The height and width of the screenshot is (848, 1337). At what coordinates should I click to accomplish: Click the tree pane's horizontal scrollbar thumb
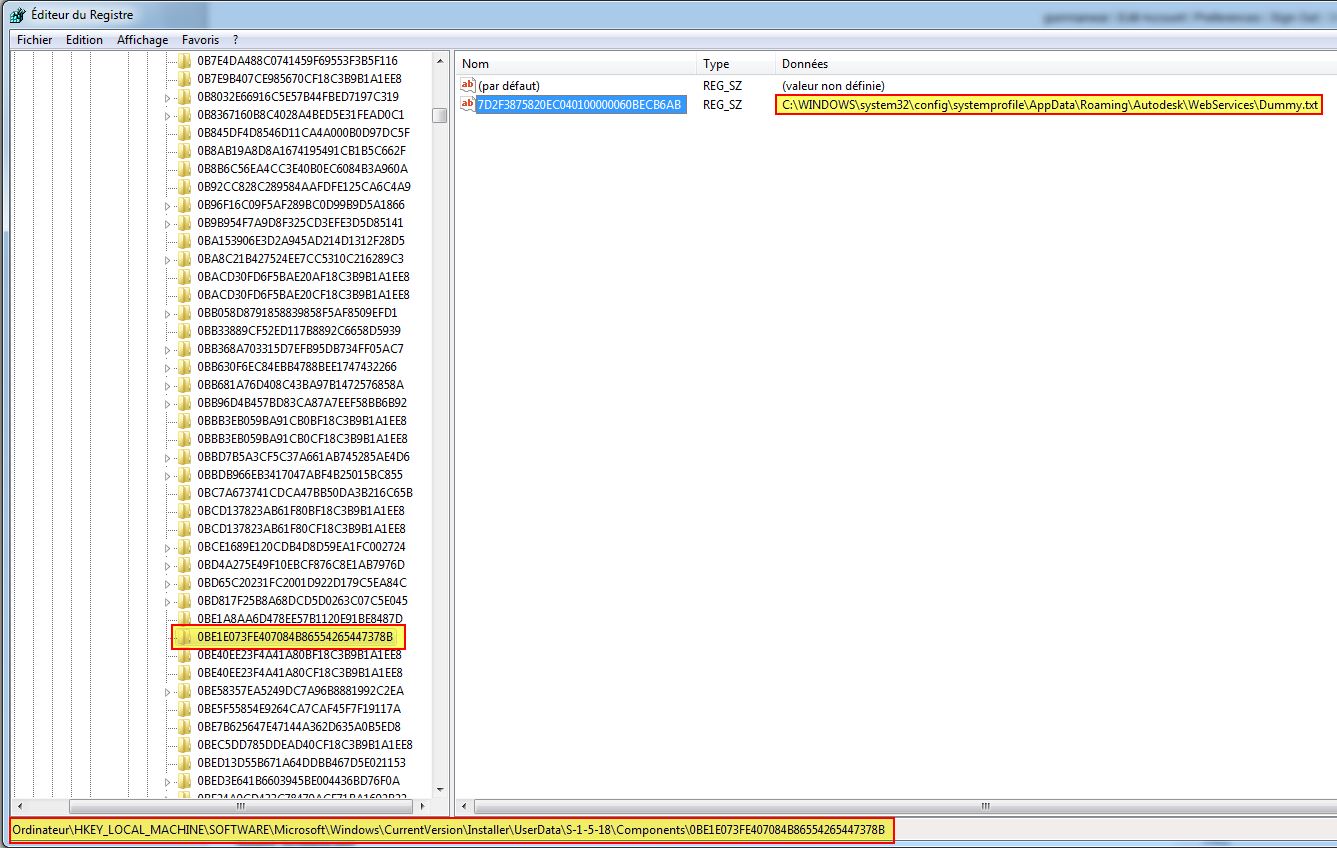[240, 806]
